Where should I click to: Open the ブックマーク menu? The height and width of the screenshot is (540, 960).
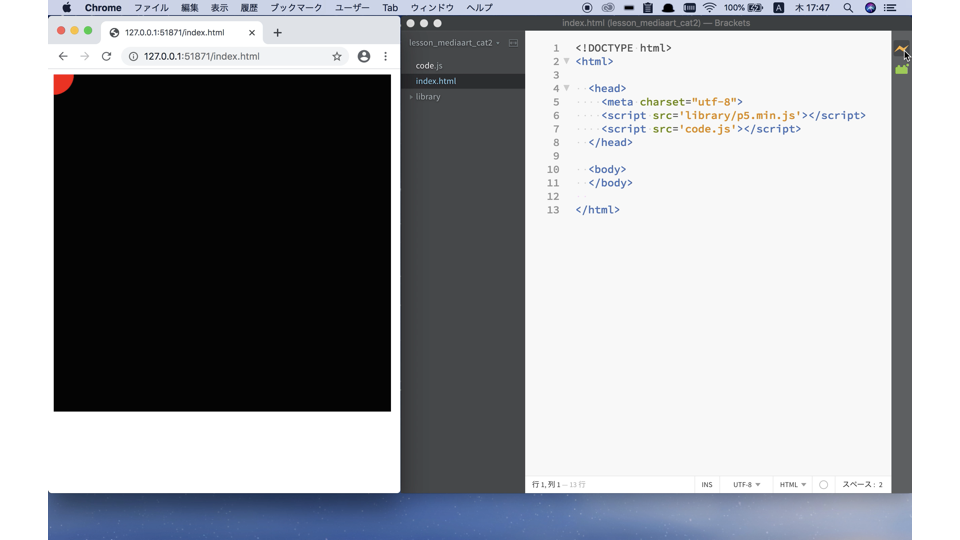(x=296, y=8)
